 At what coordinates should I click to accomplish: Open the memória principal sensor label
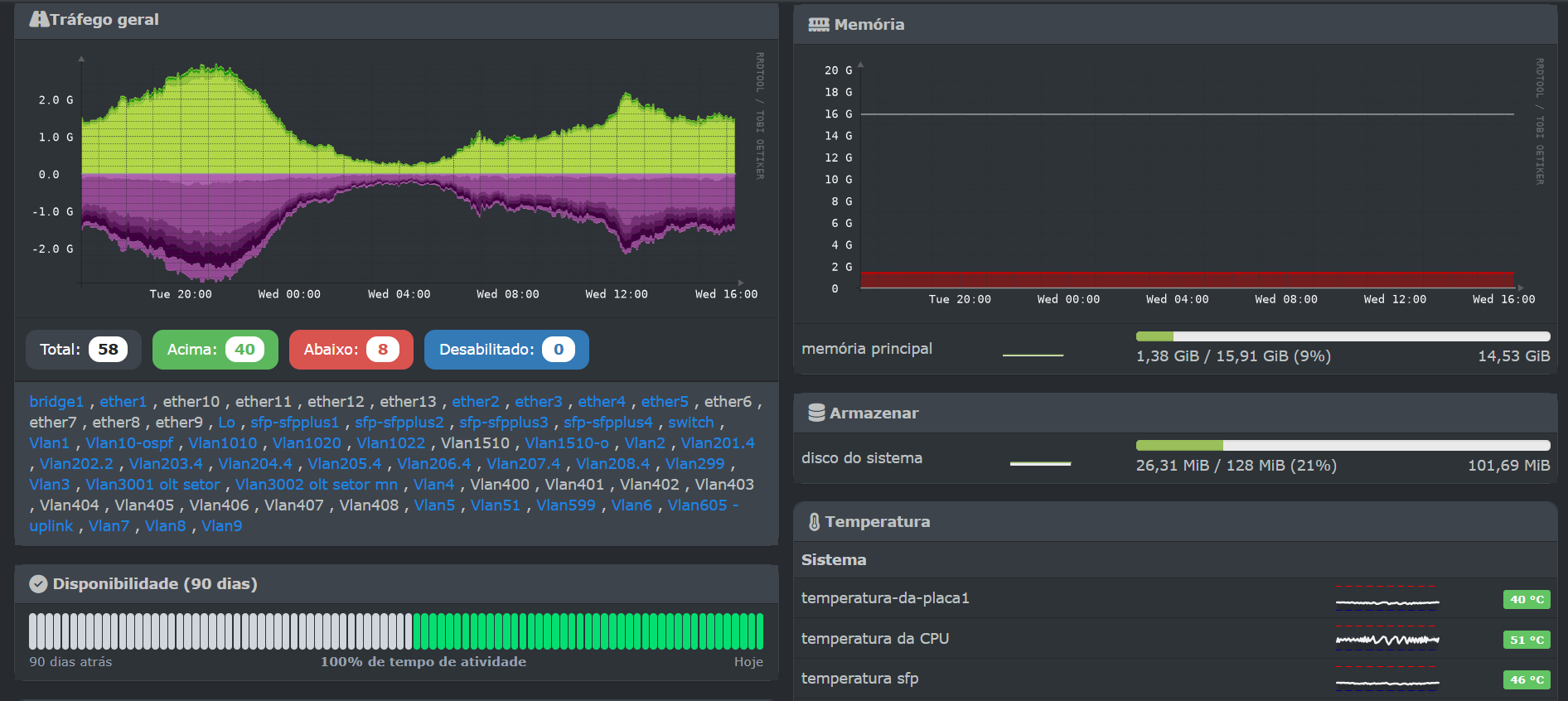coord(867,349)
